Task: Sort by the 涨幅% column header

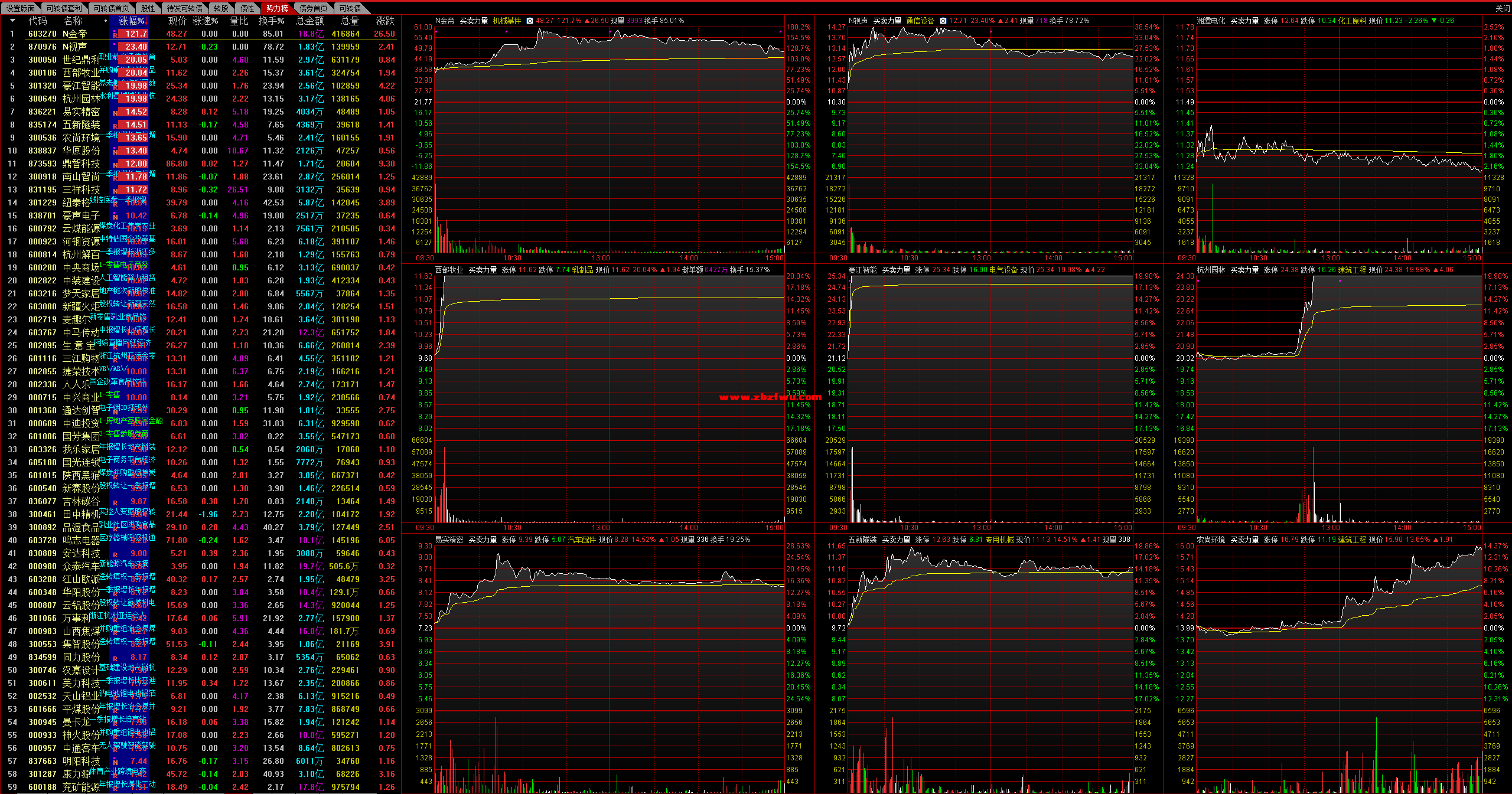Action: [x=132, y=21]
